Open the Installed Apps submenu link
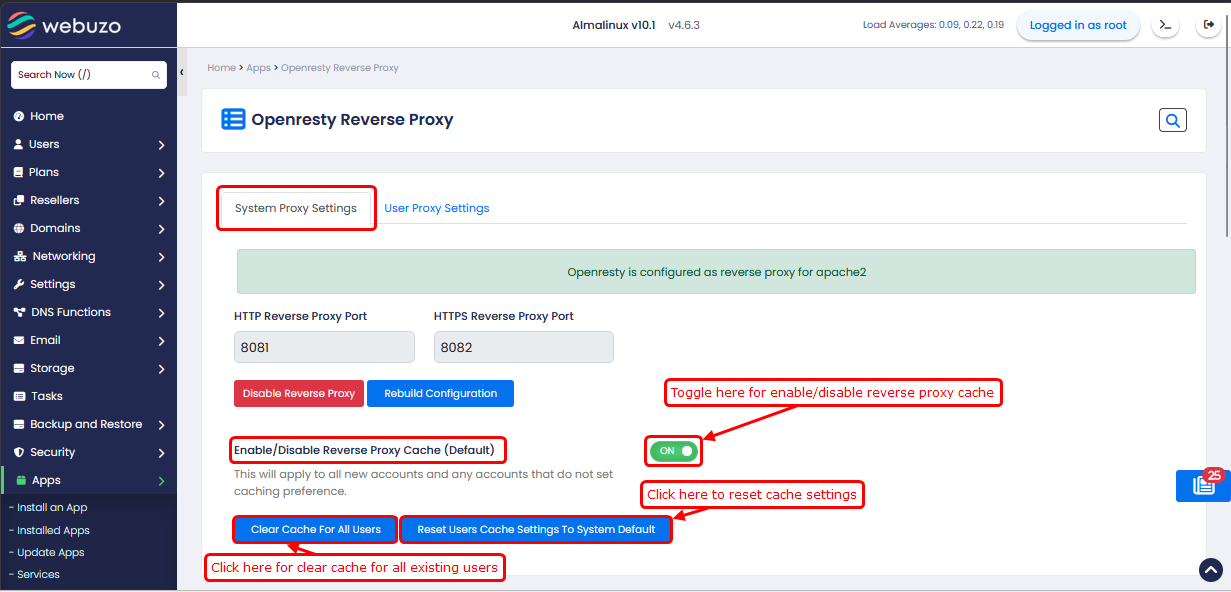This screenshot has height=592, width=1231. click(53, 530)
